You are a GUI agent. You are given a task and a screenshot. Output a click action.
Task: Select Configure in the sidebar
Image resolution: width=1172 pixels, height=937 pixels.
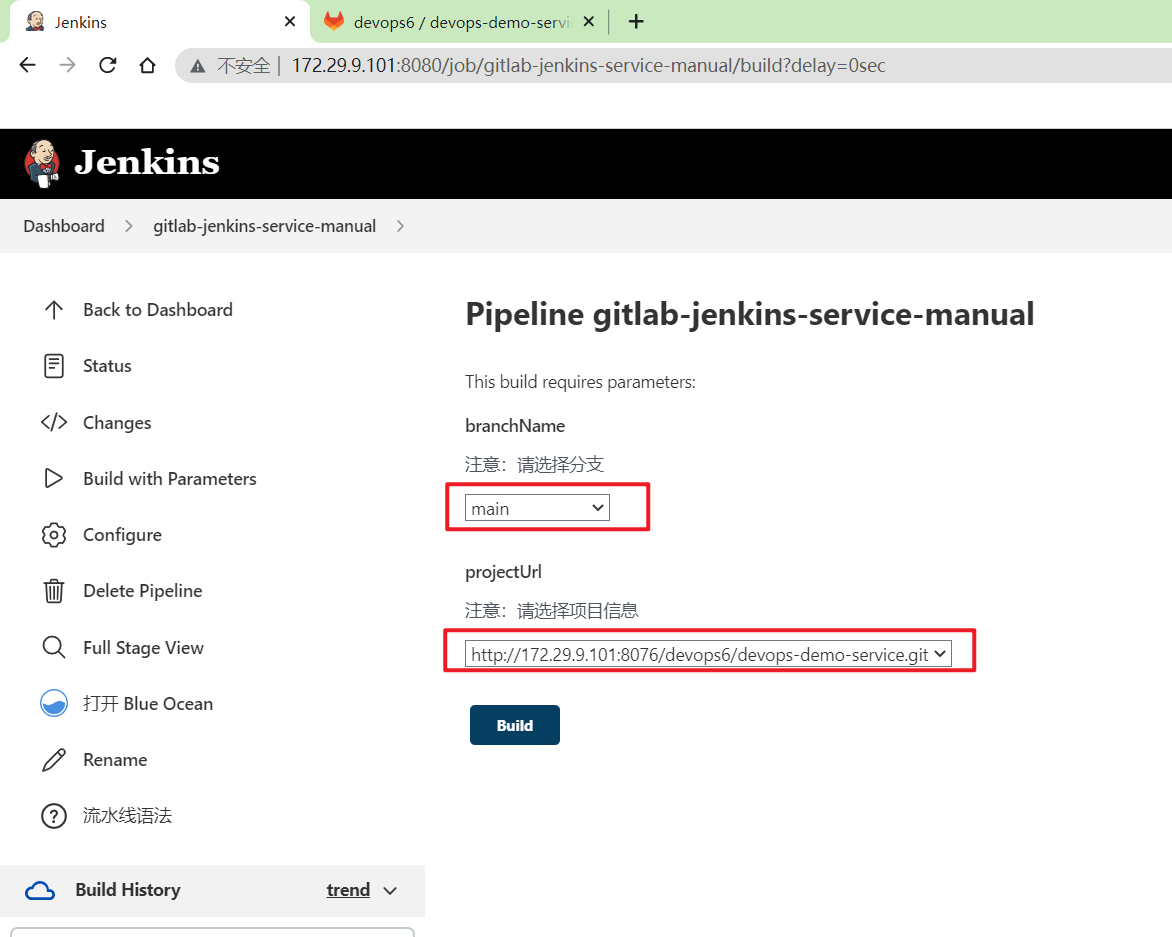coord(122,535)
